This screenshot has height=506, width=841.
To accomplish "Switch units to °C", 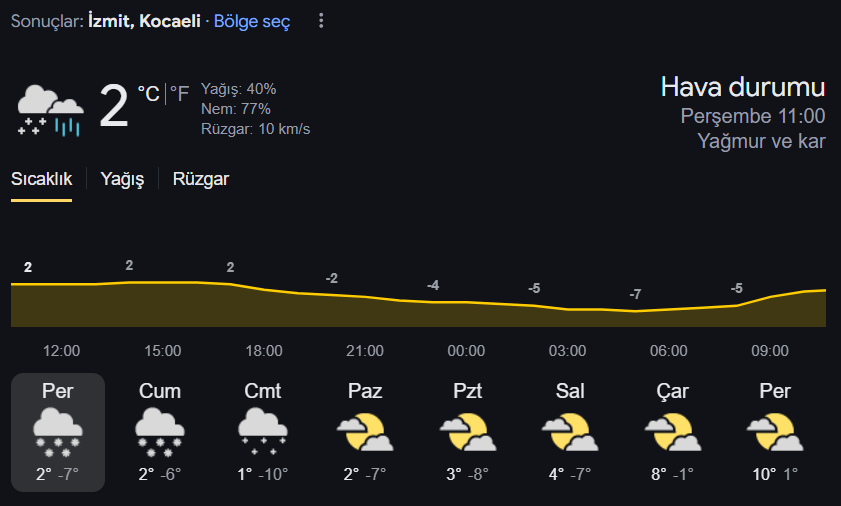I will [149, 94].
